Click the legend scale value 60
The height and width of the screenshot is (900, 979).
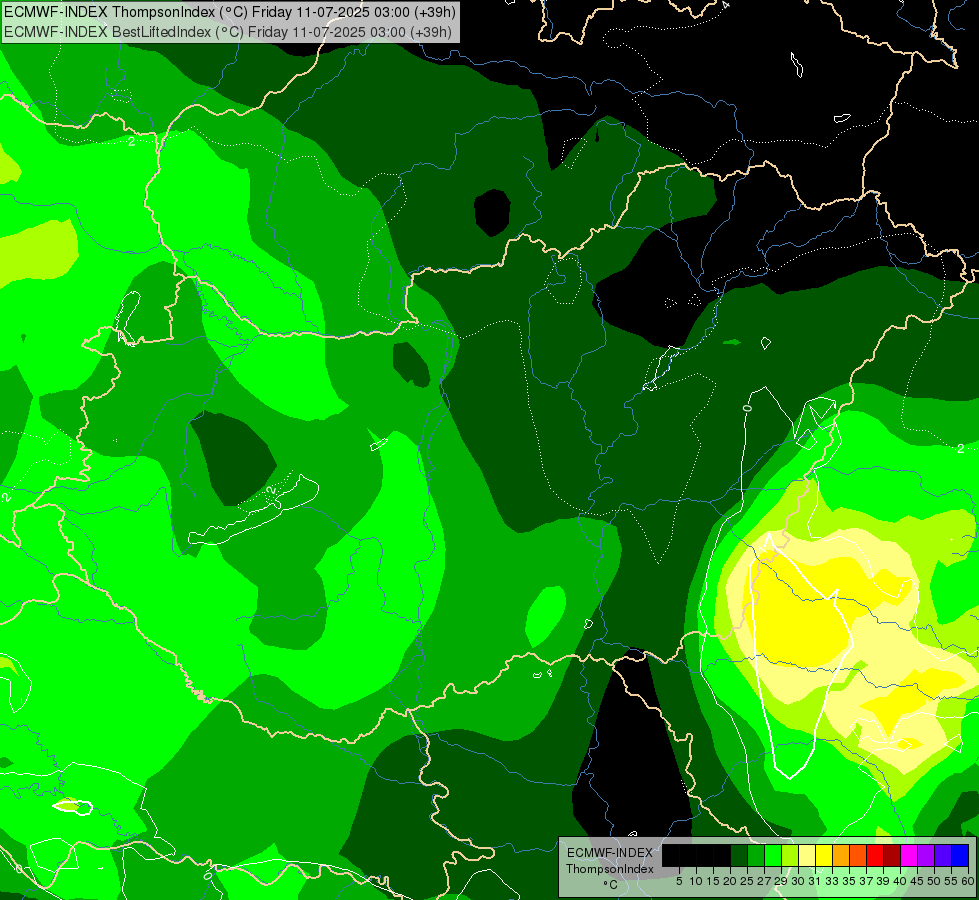(967, 881)
